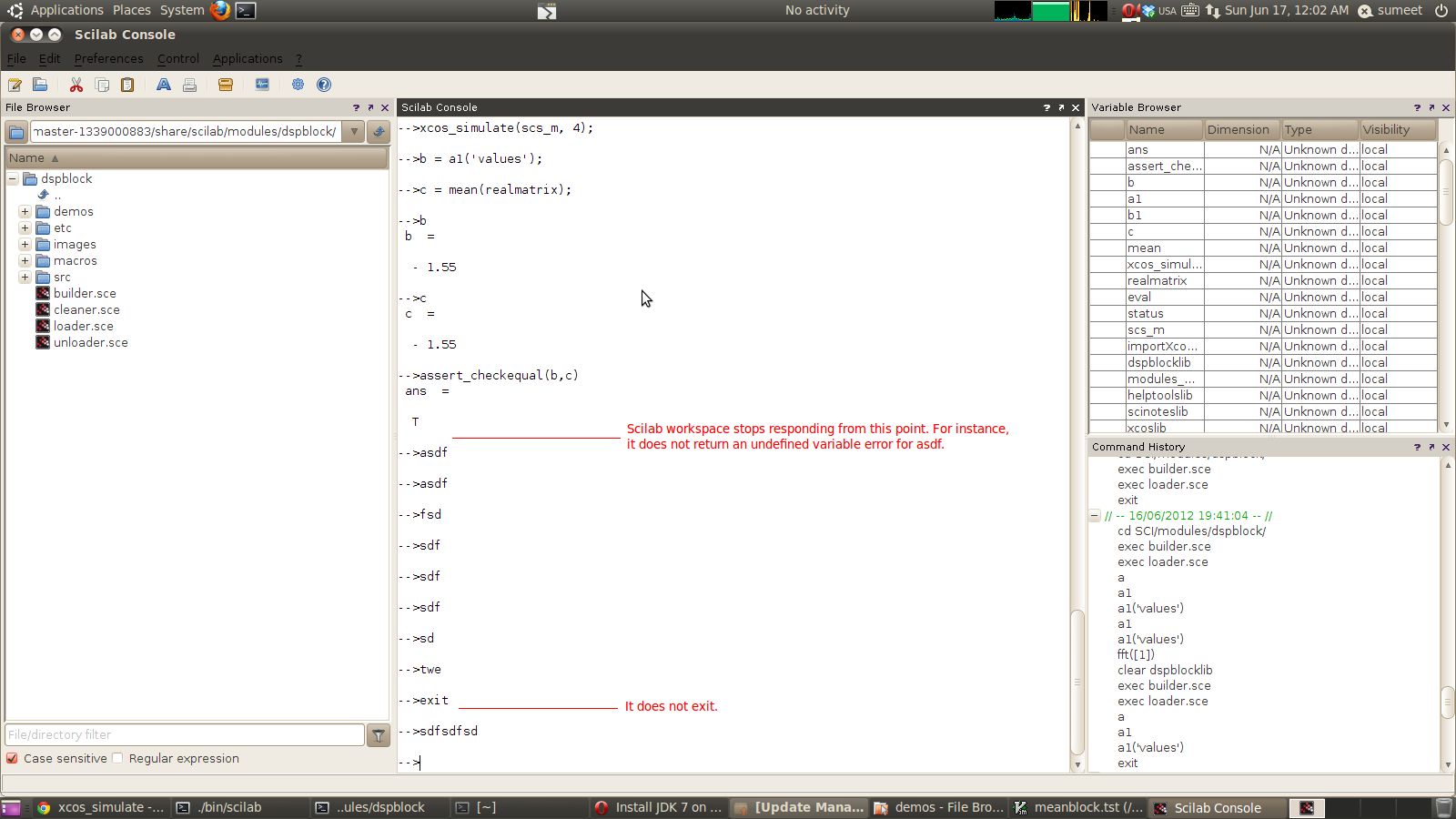Viewport: 1456px width, 819px height.
Task: Launch Firefox from the top panel
Action: click(220, 10)
